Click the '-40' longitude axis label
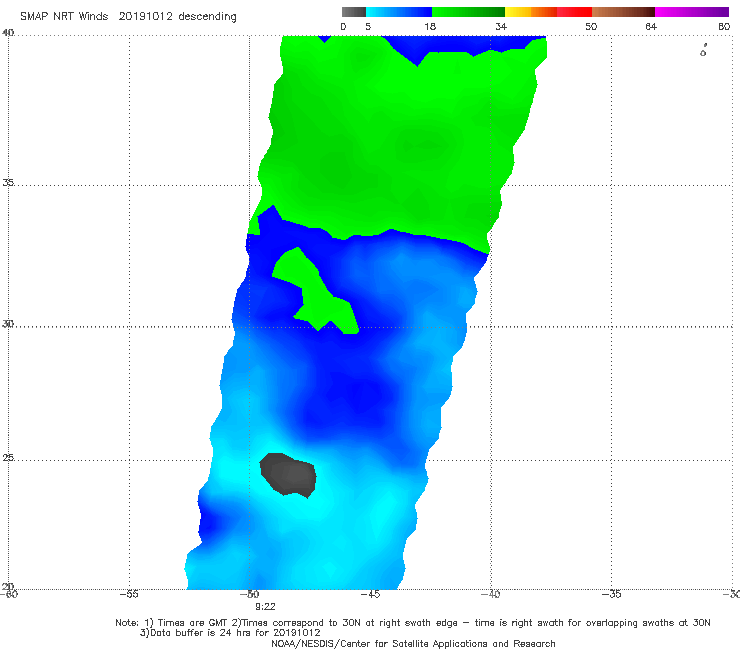Image resolution: width=740 pixels, height=650 pixels. click(490, 594)
